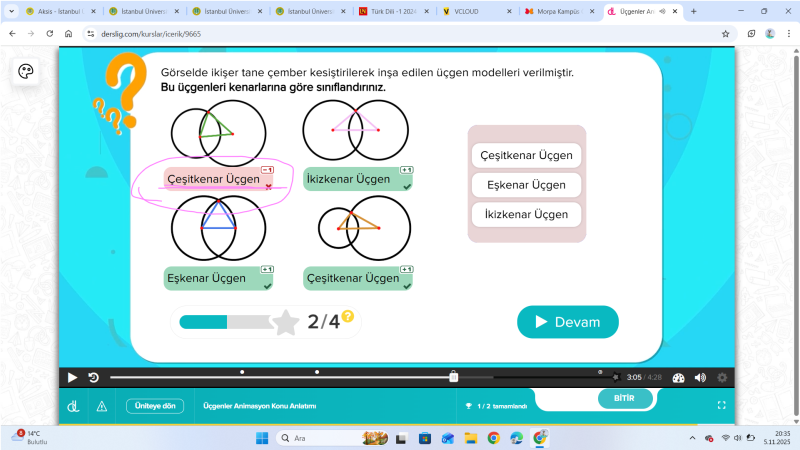
Task: Switch to the Aksis - İstanbul tab
Action: tap(61, 11)
